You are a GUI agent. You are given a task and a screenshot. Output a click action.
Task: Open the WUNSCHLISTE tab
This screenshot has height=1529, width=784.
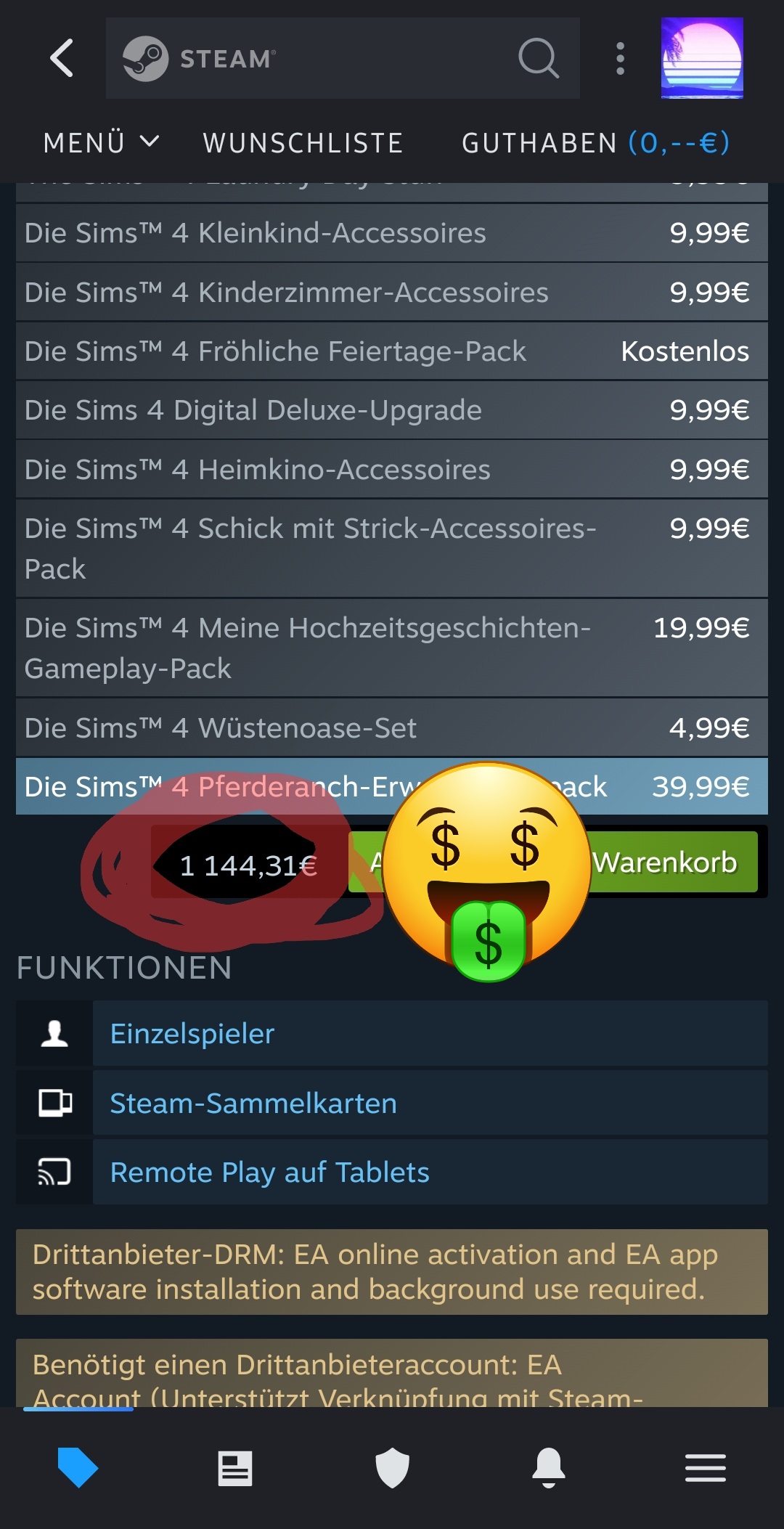coord(303,142)
